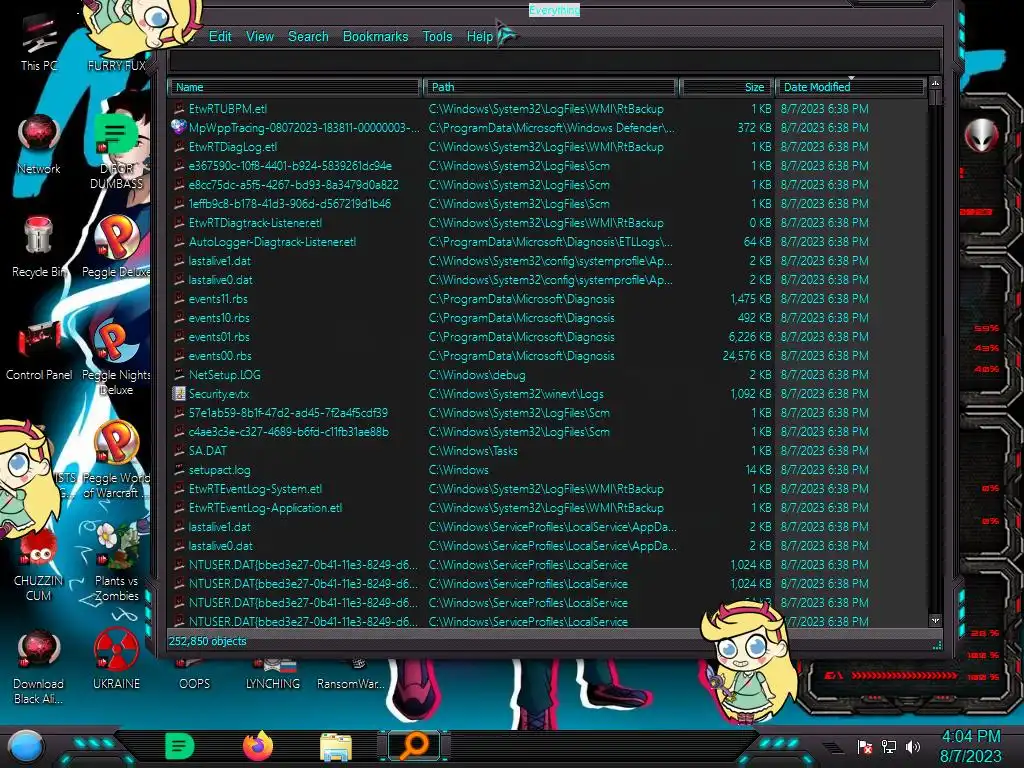Launch Firefox from the taskbar
This screenshot has height=768, width=1024.
coord(258,746)
